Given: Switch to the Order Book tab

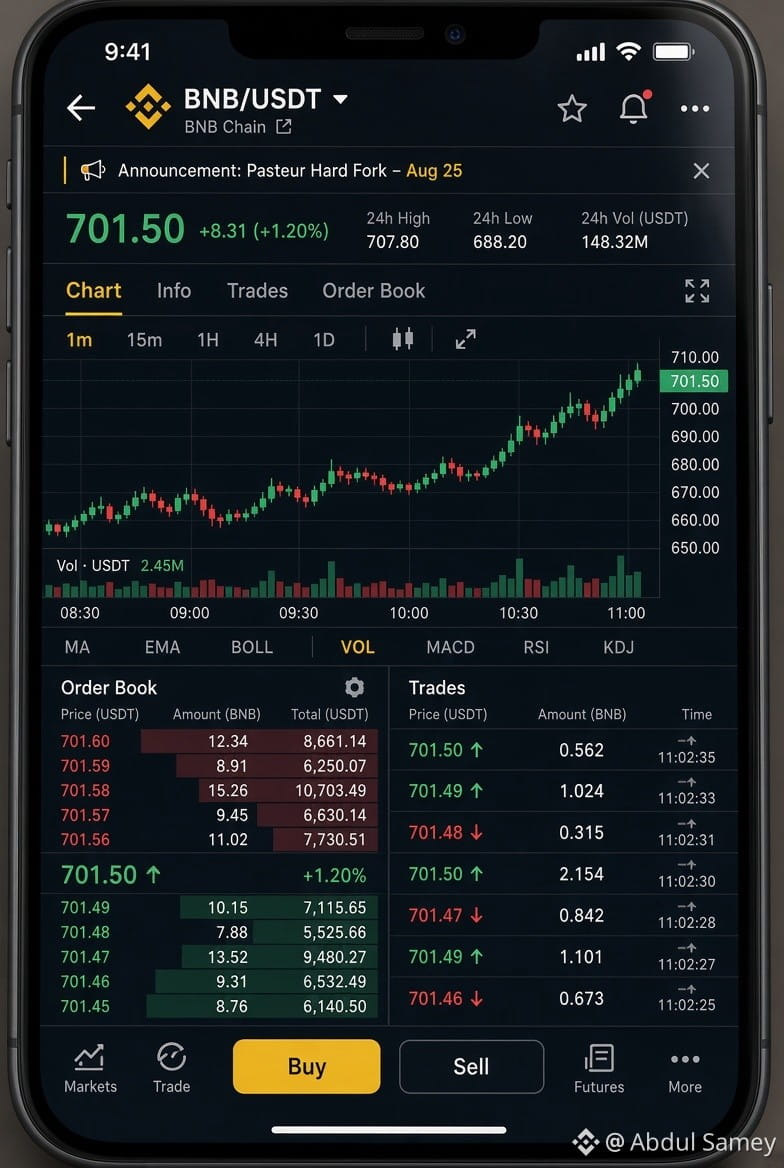Looking at the screenshot, I should point(373,291).
